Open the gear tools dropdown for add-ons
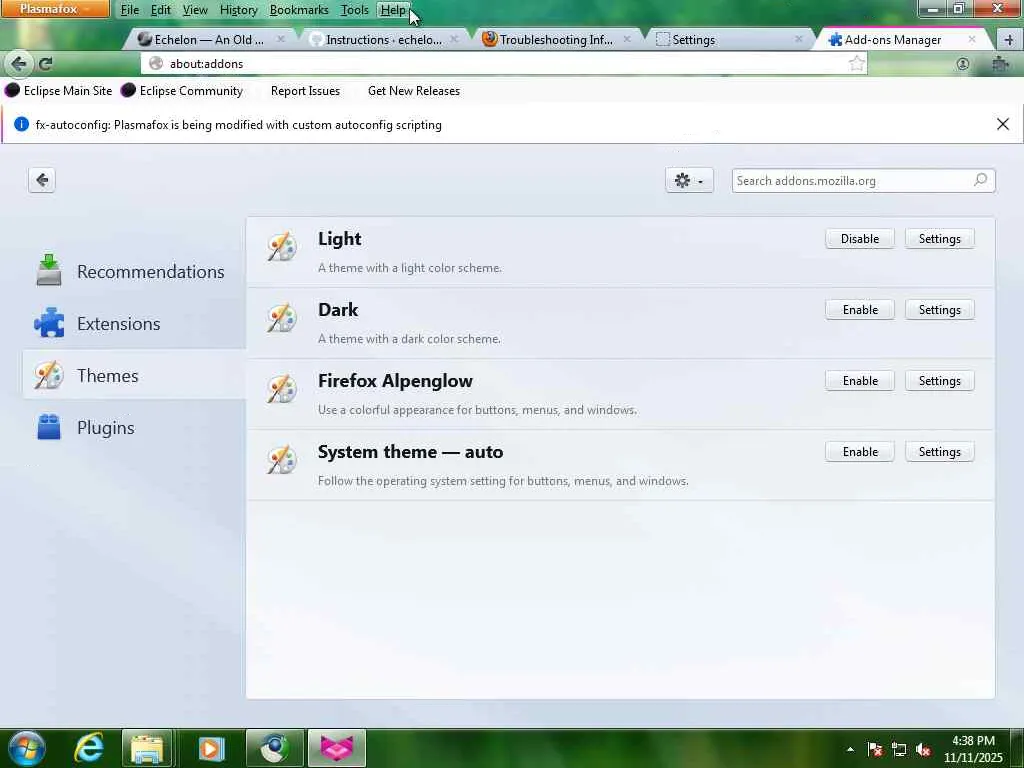 (x=689, y=180)
